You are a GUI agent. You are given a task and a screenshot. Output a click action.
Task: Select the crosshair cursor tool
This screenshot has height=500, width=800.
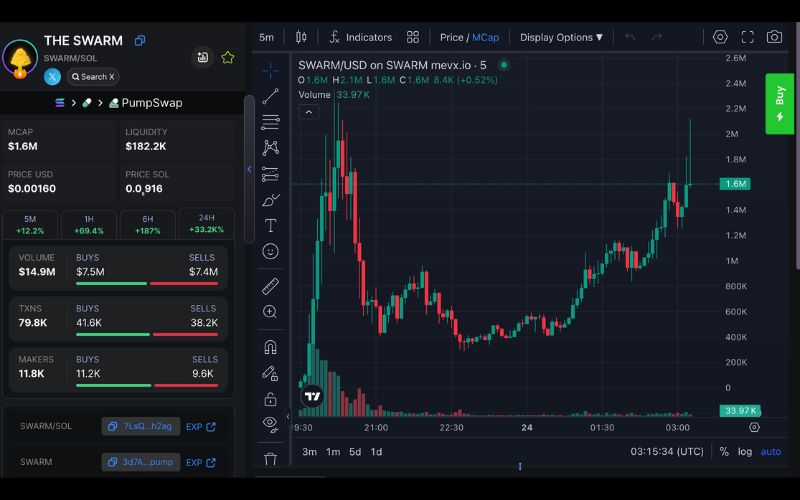(x=270, y=71)
